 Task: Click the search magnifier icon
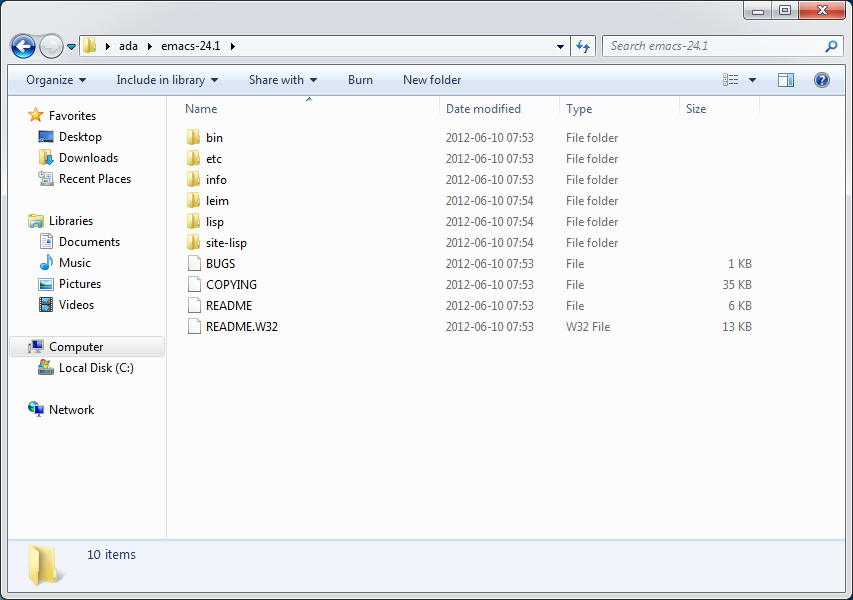(x=831, y=46)
